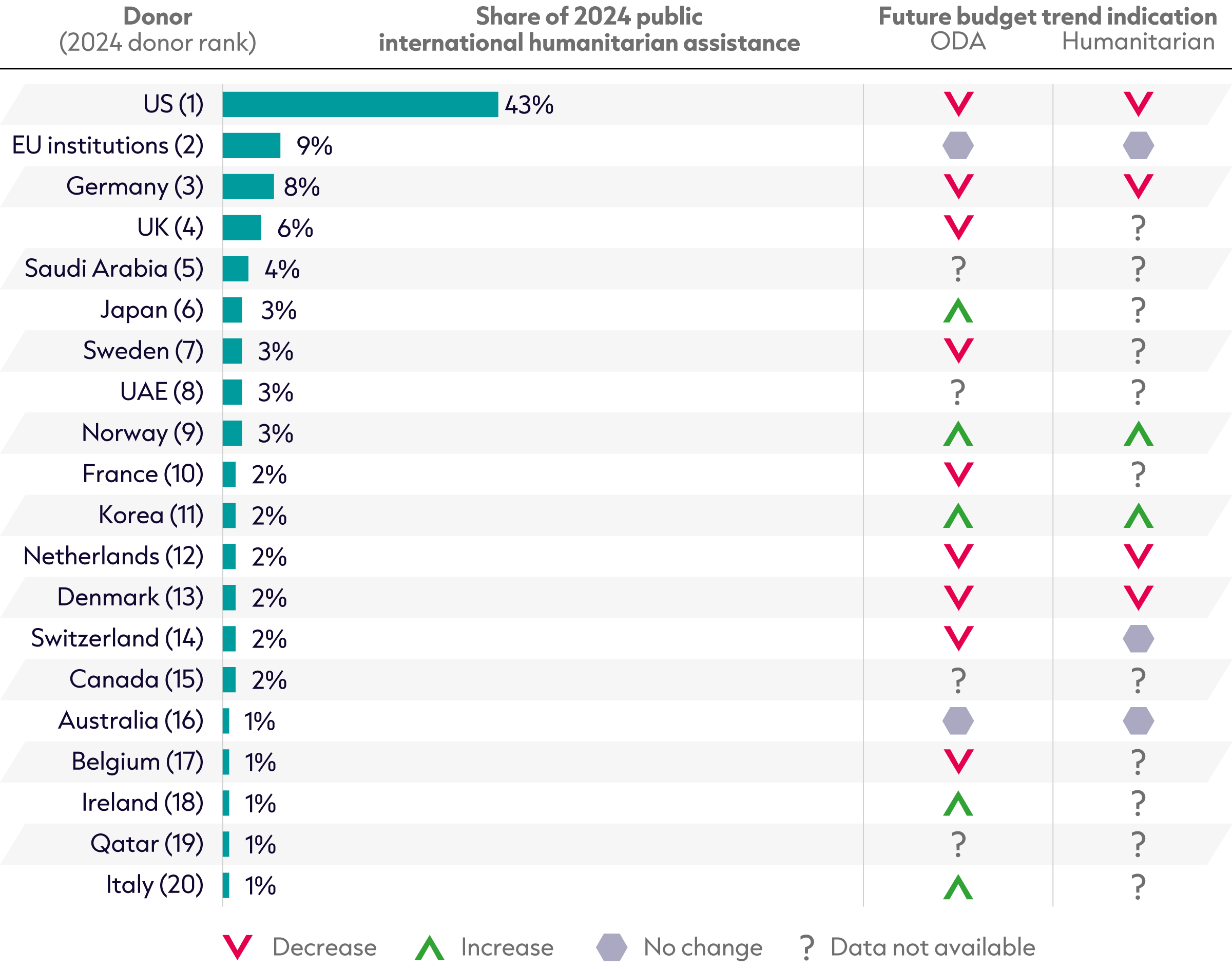Click the Data not available legend symbol
The height and width of the screenshot is (969, 1232).
(806, 948)
